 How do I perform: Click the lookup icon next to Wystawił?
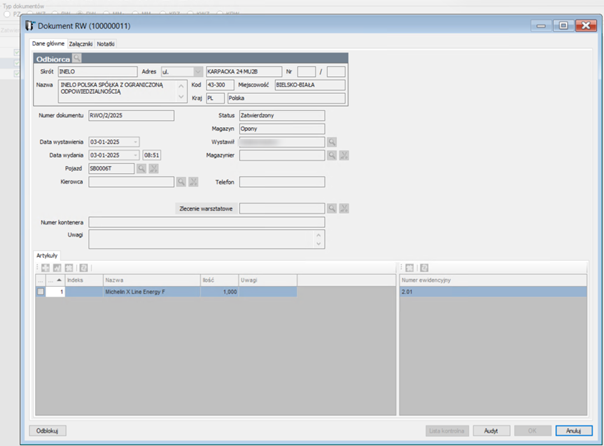click(x=331, y=143)
